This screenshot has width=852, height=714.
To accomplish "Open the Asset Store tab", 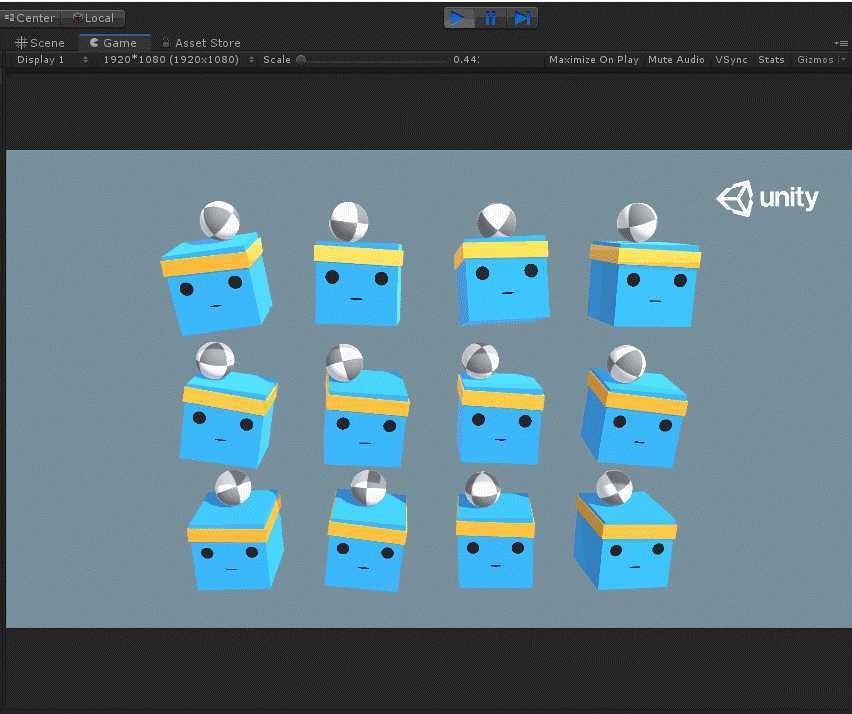I will coord(202,43).
